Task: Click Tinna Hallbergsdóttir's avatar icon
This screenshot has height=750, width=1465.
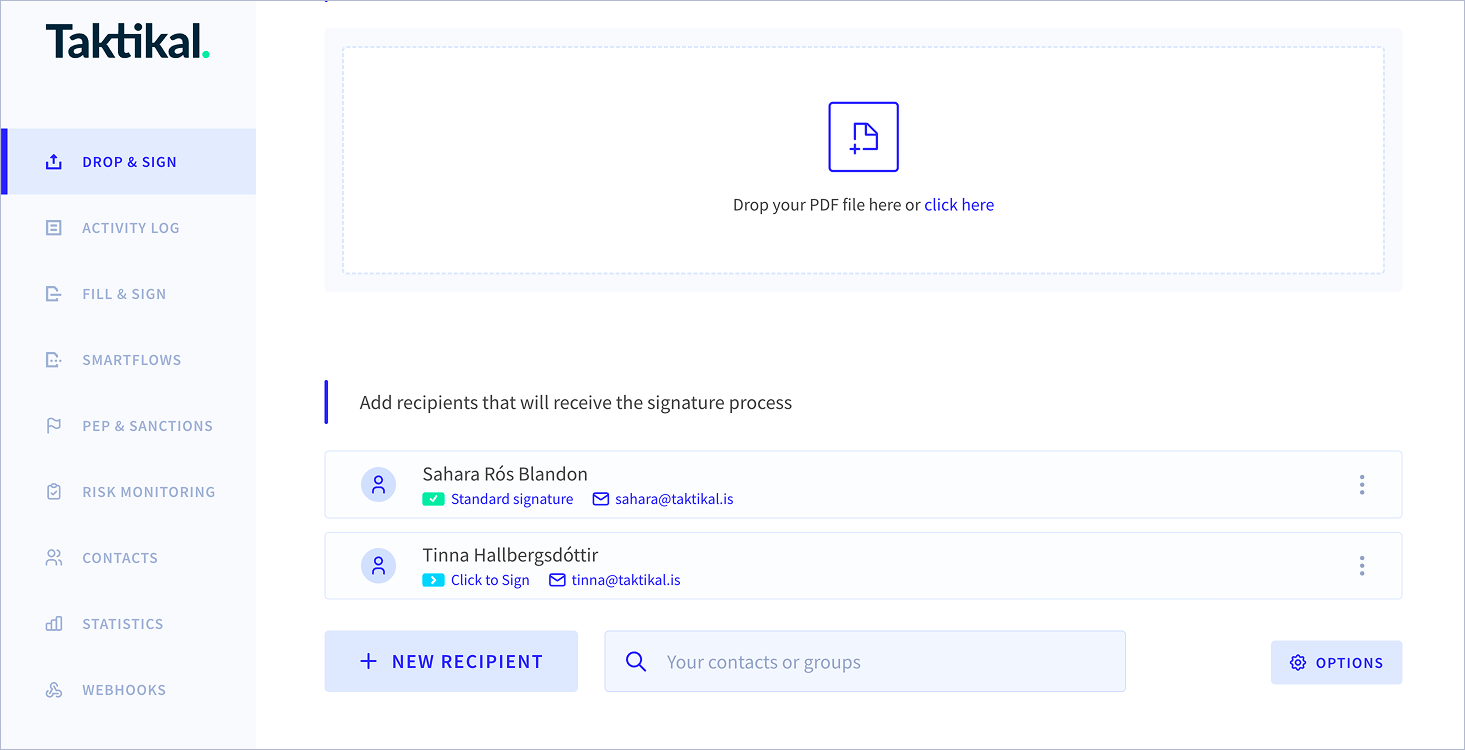Action: [x=378, y=566]
